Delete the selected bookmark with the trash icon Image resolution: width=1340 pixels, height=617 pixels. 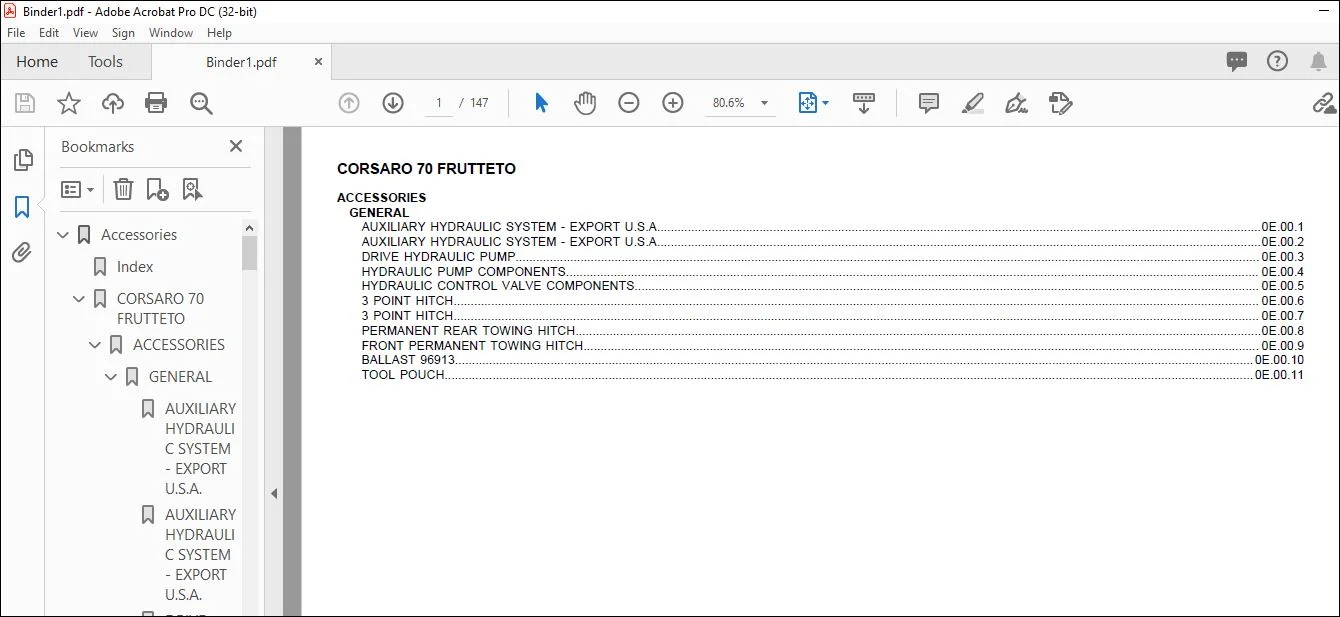click(123, 189)
